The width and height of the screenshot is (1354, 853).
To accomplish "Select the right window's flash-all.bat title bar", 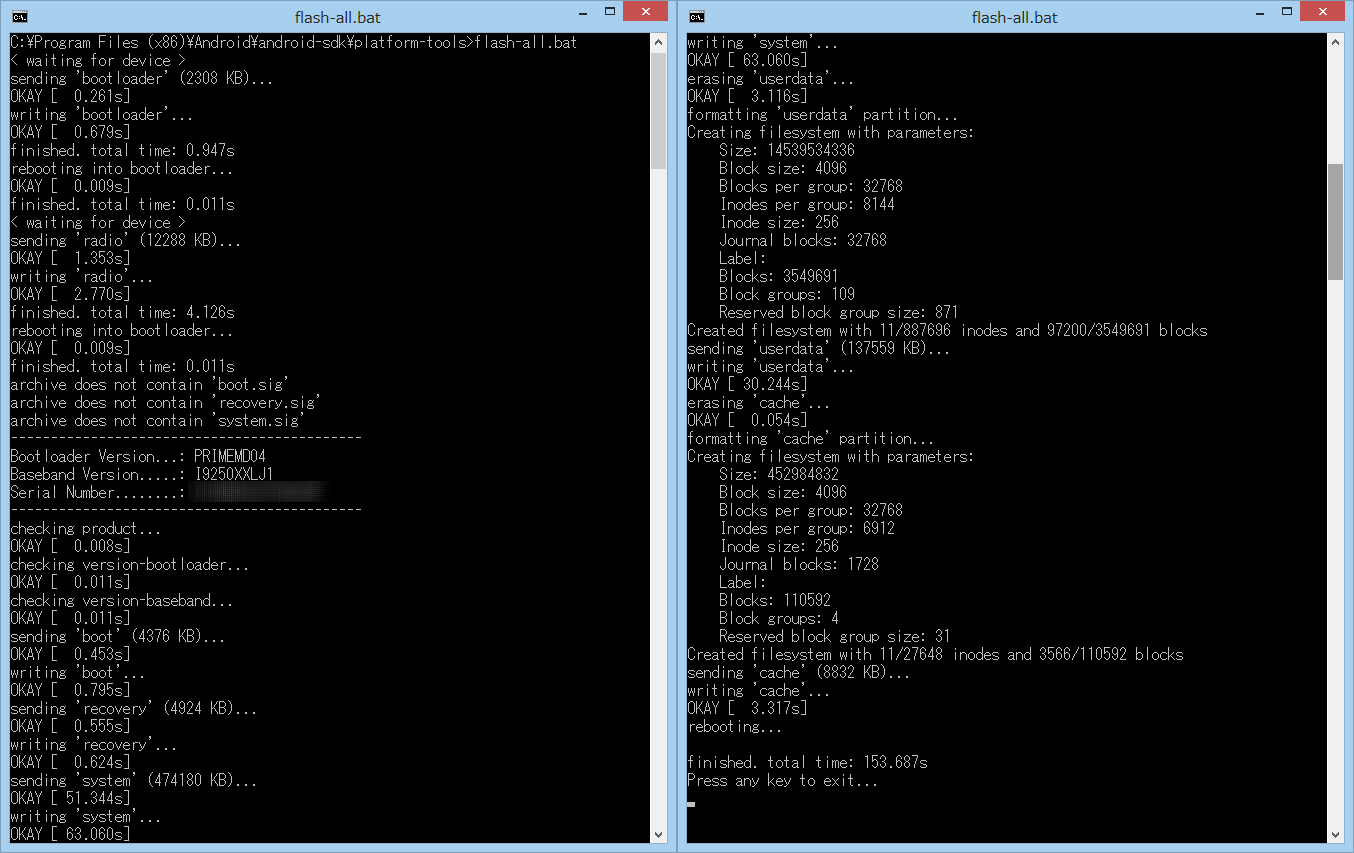I will [1014, 17].
